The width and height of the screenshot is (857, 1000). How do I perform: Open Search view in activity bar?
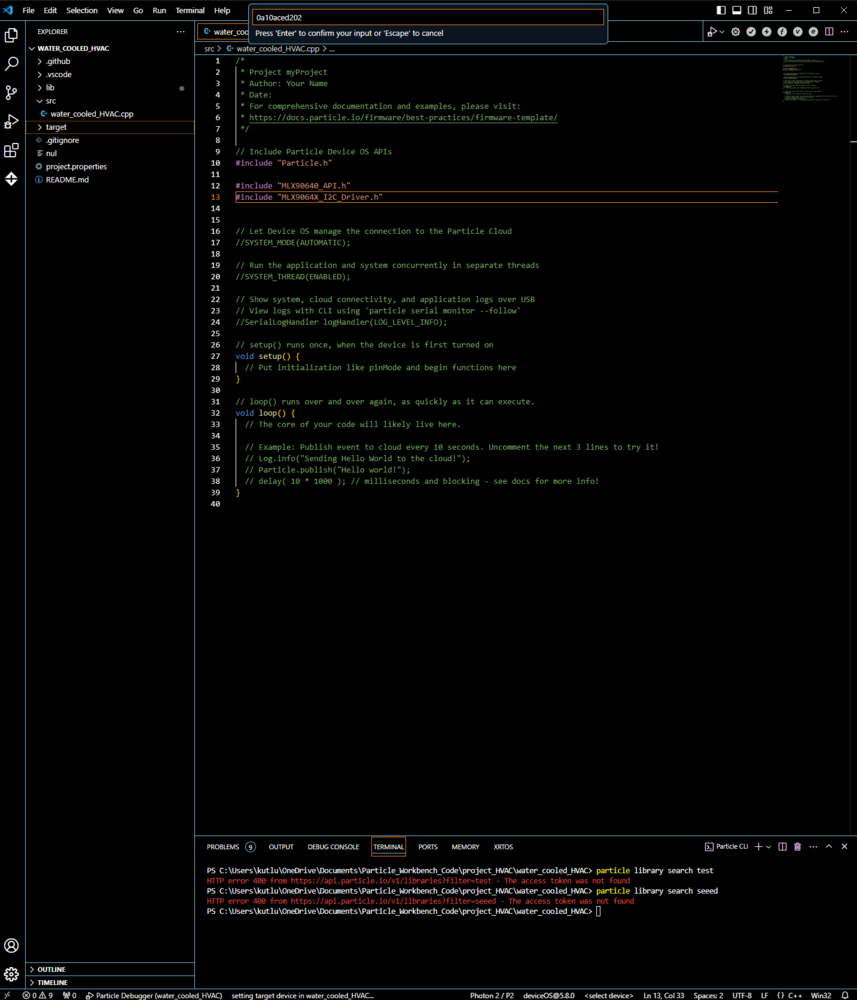[12, 63]
